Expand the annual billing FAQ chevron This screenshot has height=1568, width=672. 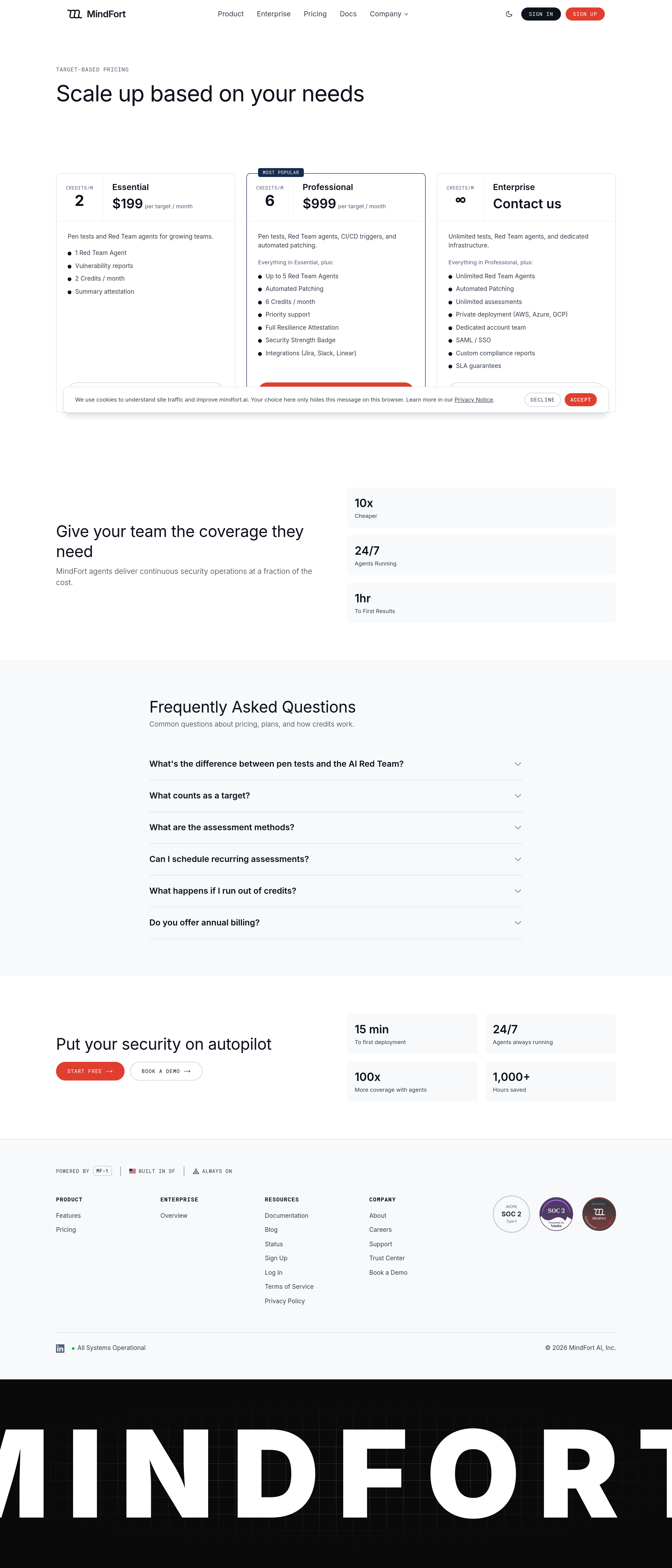518,923
